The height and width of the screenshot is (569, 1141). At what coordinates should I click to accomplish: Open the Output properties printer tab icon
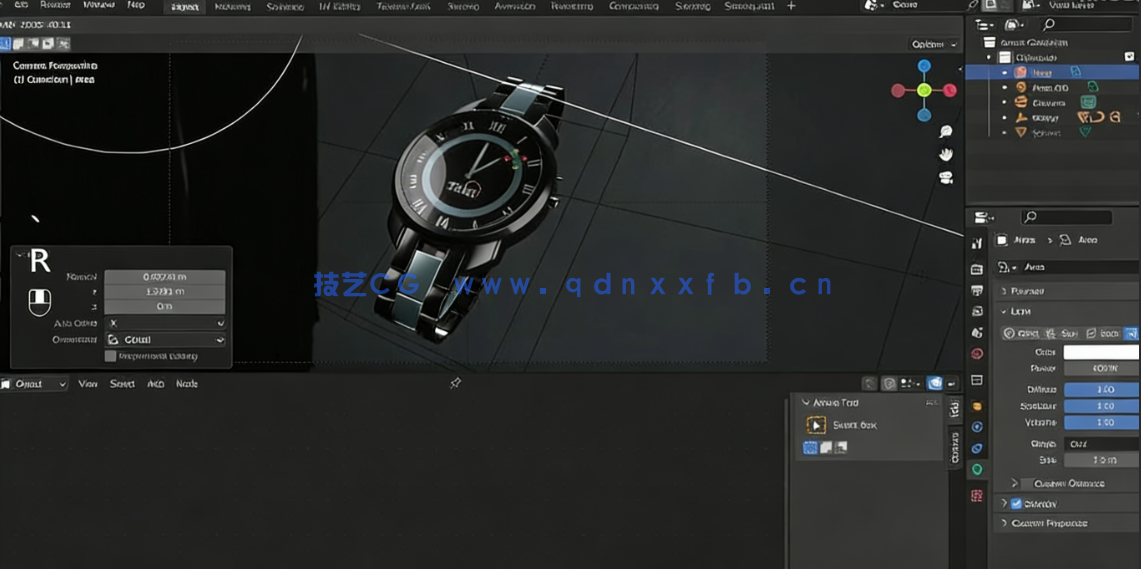[x=977, y=290]
